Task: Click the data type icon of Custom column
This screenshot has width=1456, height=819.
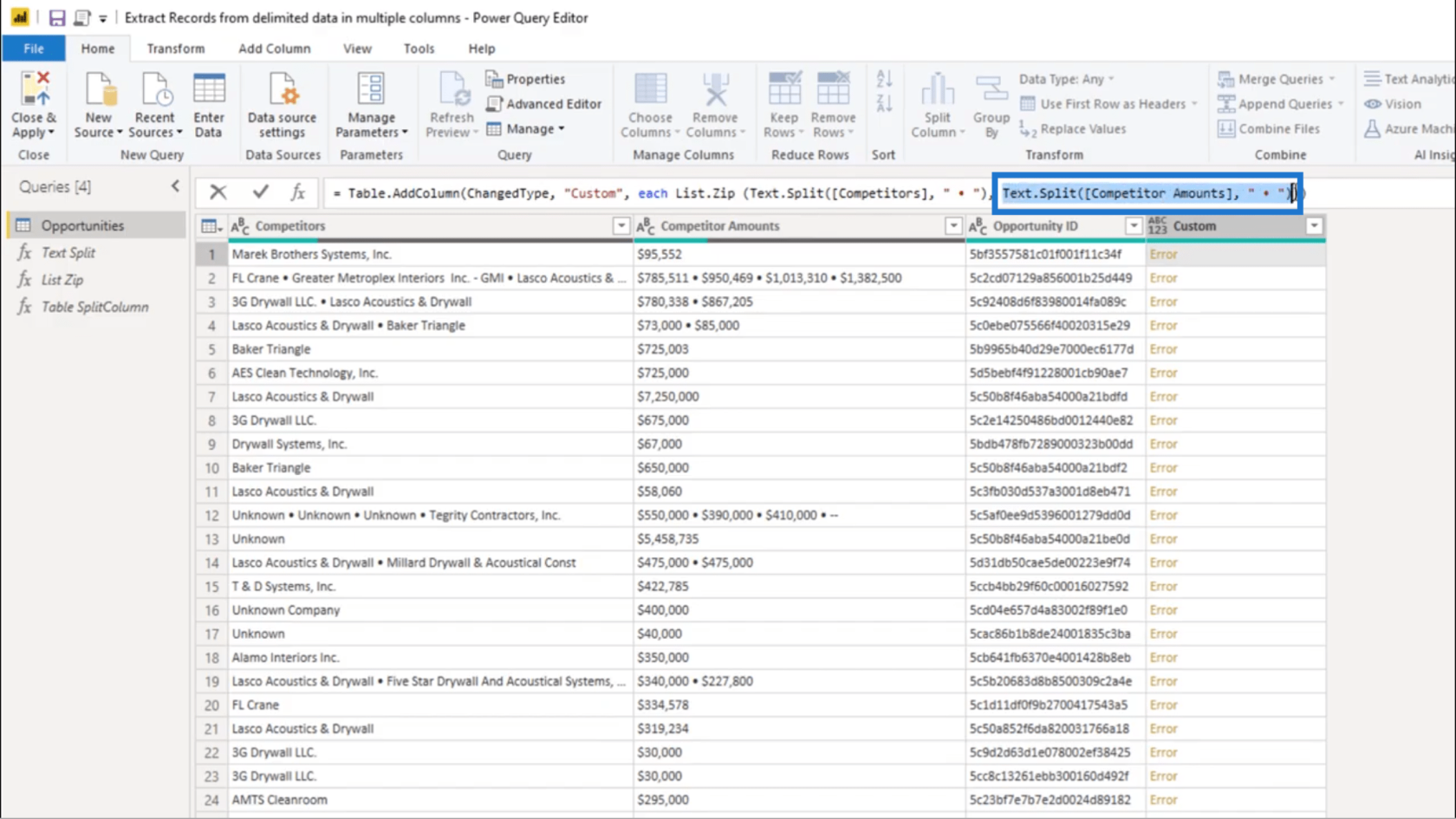Action: tap(1157, 226)
